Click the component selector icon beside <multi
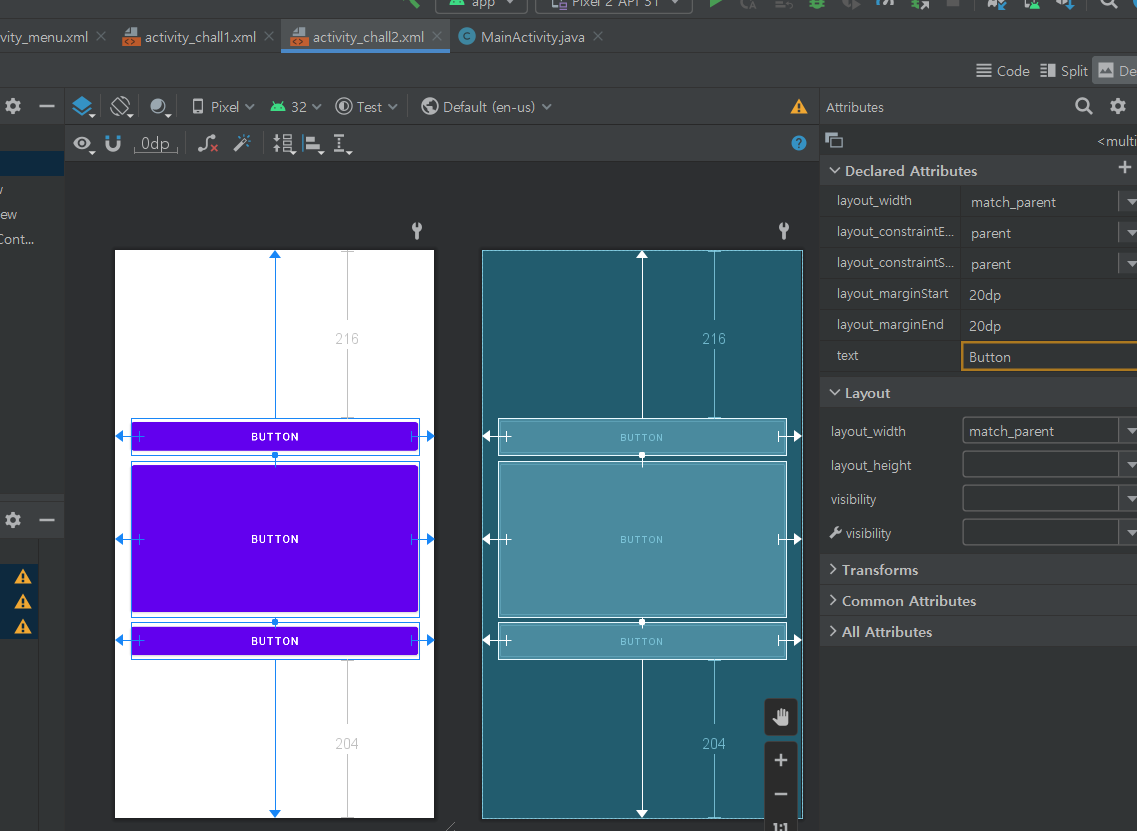This screenshot has height=831, width=1137. [834, 140]
